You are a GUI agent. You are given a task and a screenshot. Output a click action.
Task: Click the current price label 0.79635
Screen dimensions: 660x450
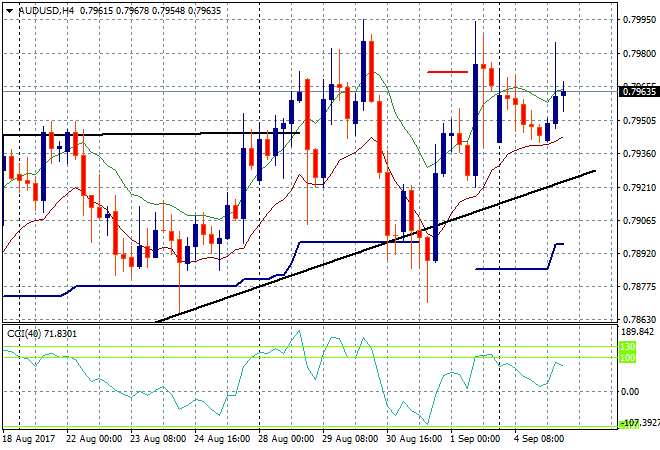click(639, 92)
